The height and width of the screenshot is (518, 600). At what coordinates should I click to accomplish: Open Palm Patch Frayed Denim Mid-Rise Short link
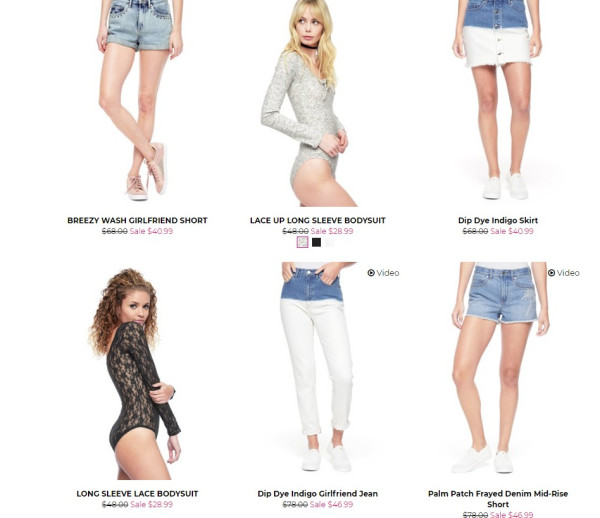coord(498,499)
